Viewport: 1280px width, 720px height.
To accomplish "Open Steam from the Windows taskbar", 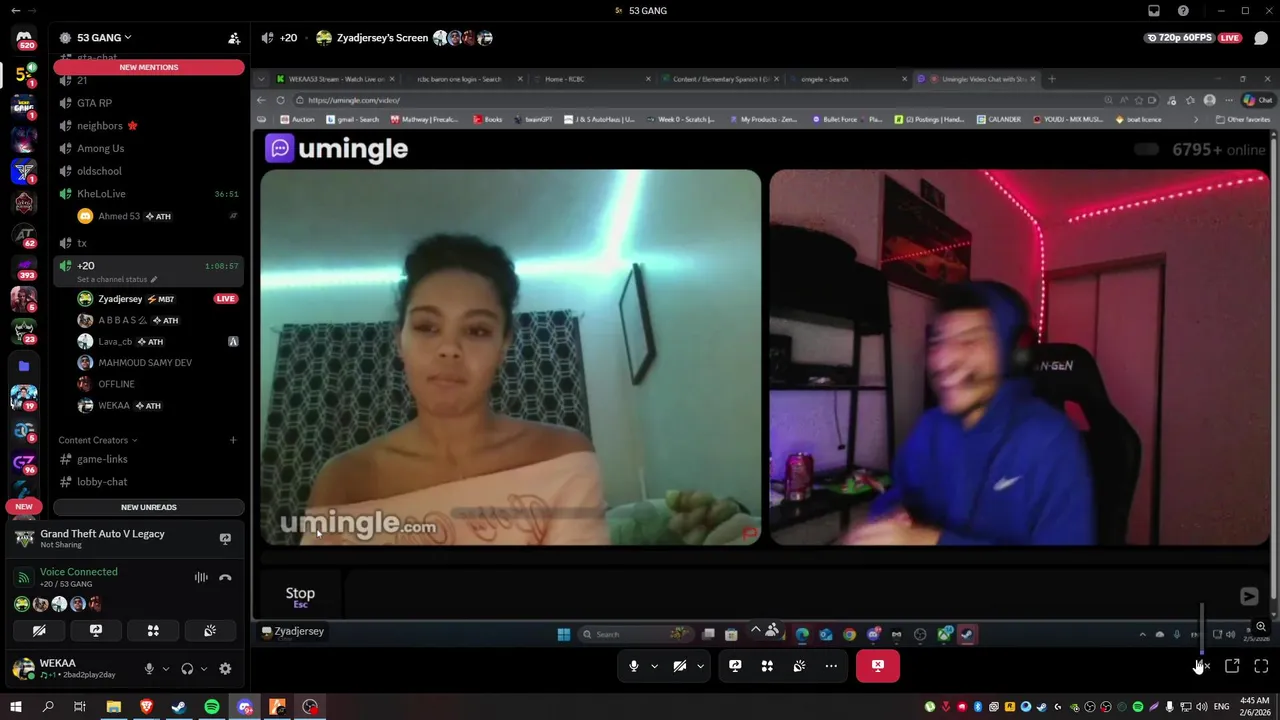I will (179, 707).
